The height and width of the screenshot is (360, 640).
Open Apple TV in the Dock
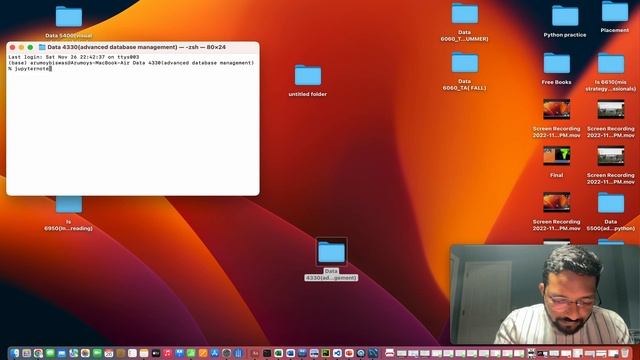(x=156, y=353)
